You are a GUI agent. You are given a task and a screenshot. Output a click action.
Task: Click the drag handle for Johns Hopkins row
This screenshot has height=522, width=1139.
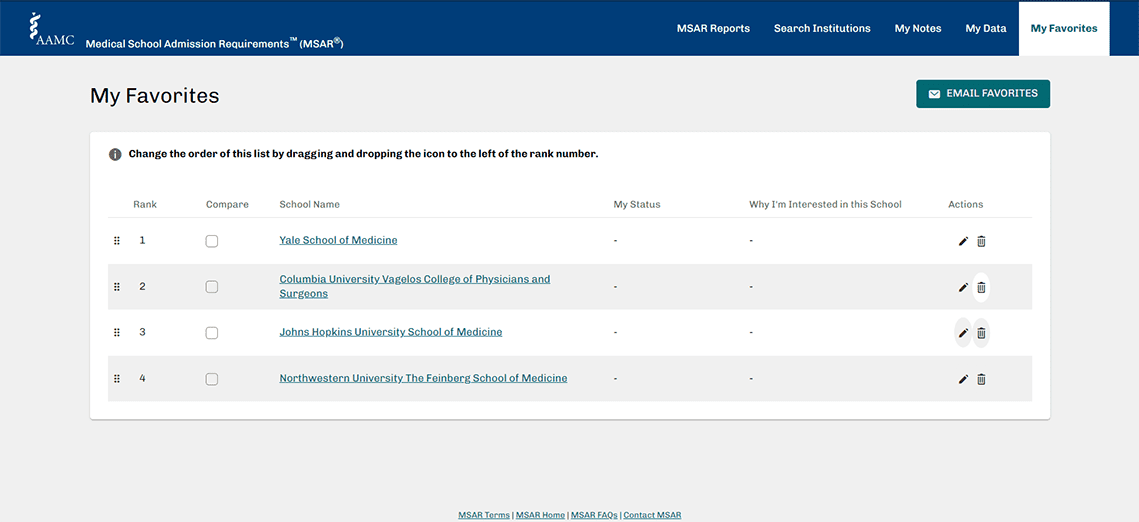click(x=116, y=333)
